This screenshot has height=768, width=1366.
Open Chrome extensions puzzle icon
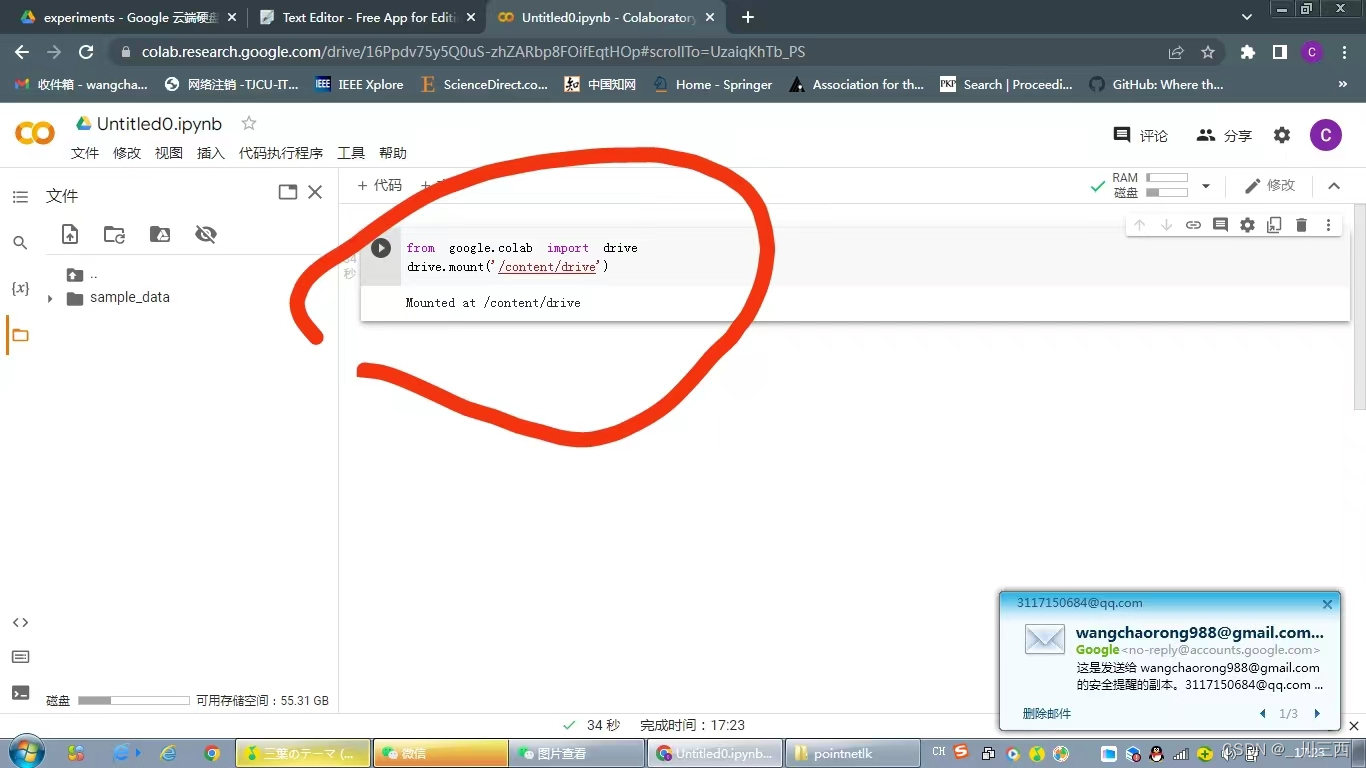coord(1247,52)
